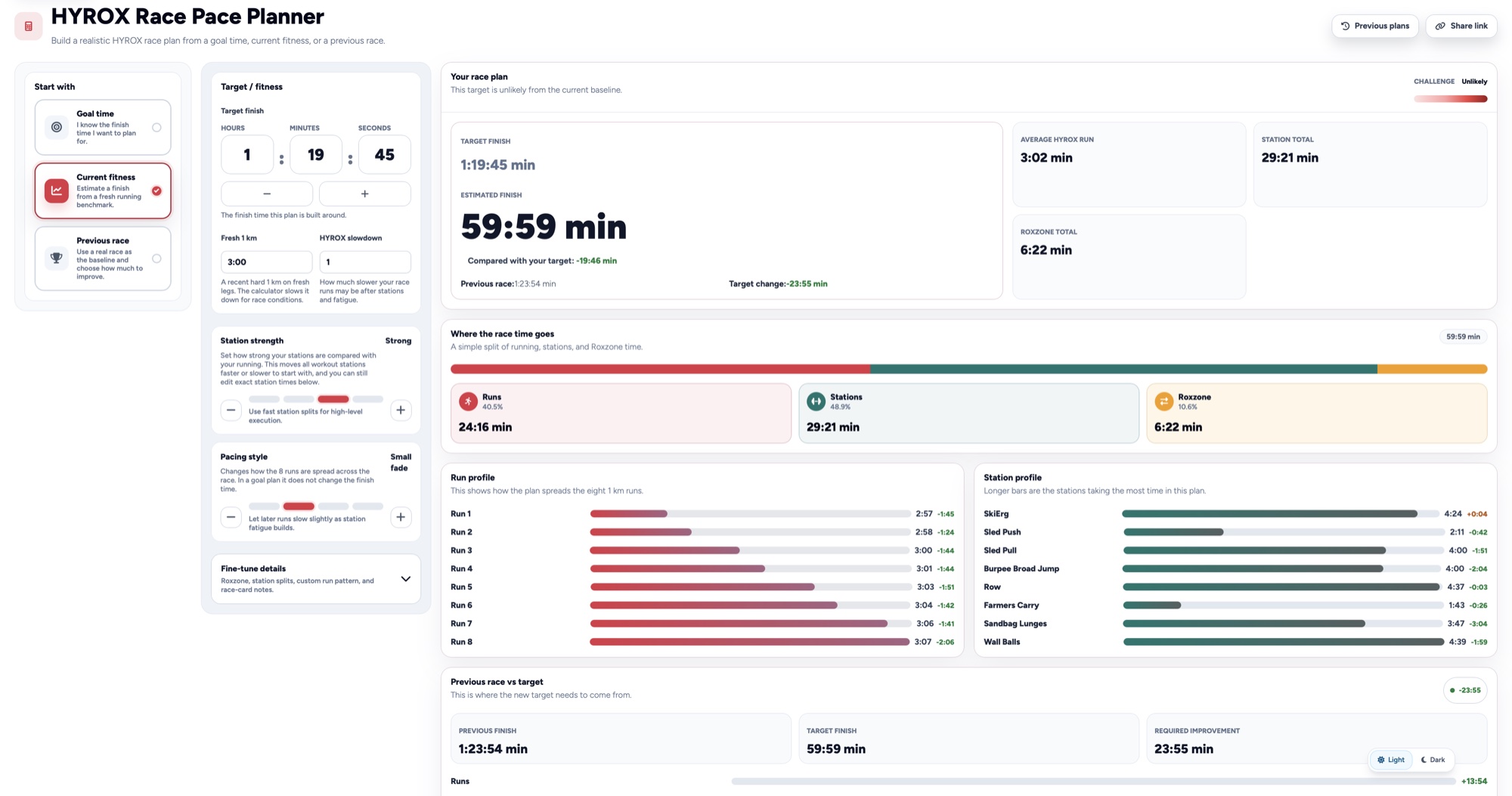
Task: Click the active red Pacing style segment
Action: click(299, 506)
